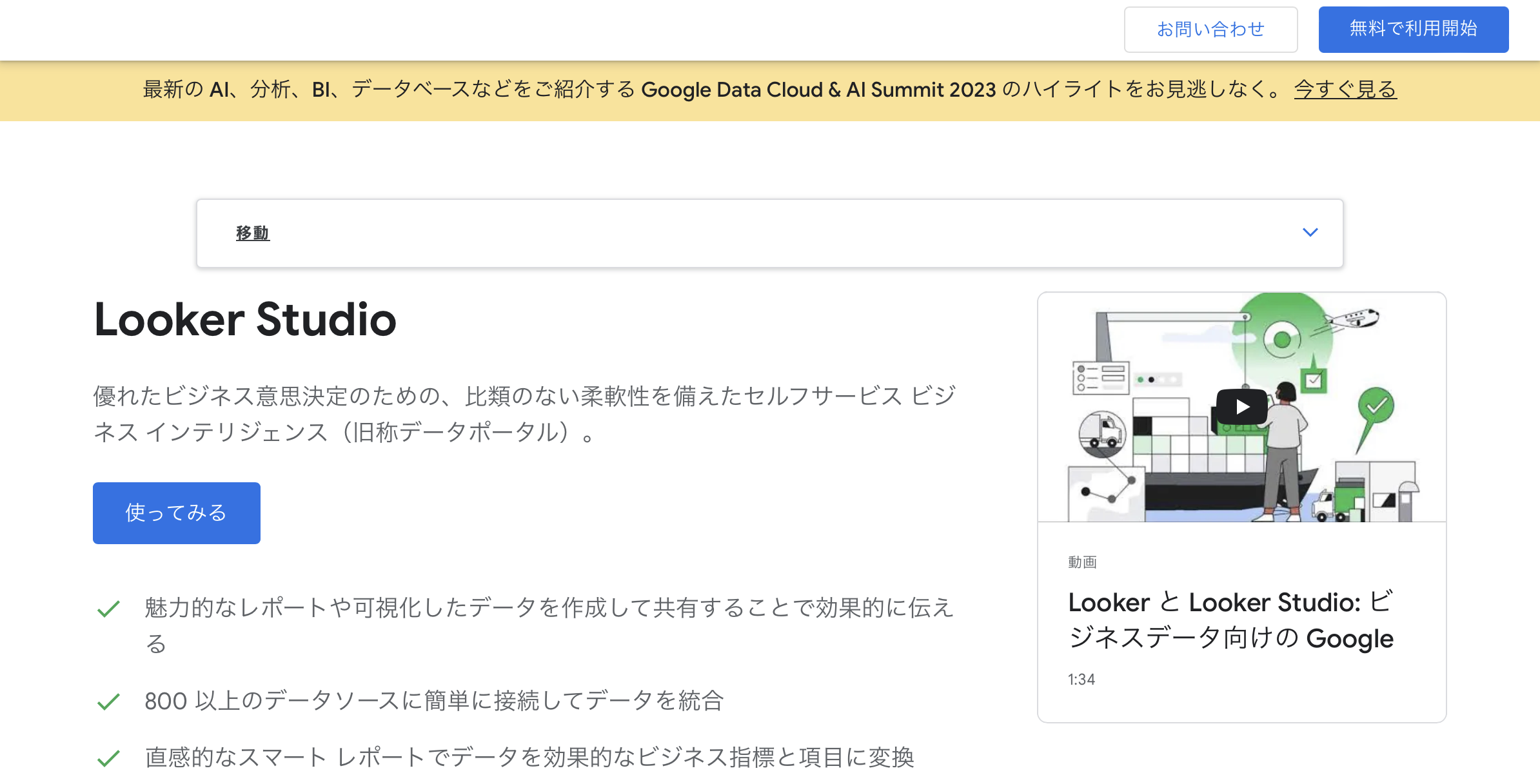The width and height of the screenshot is (1540, 784).
Task: Click 無料で利用開始 to start free
Action: (x=1414, y=27)
